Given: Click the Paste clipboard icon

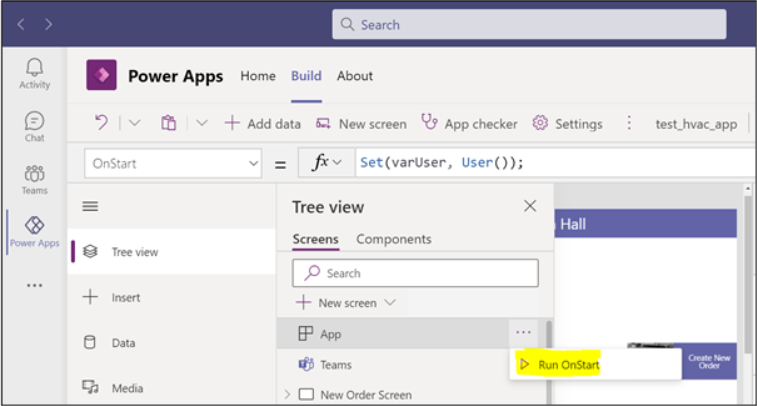Looking at the screenshot, I should pyautogui.click(x=168, y=123).
